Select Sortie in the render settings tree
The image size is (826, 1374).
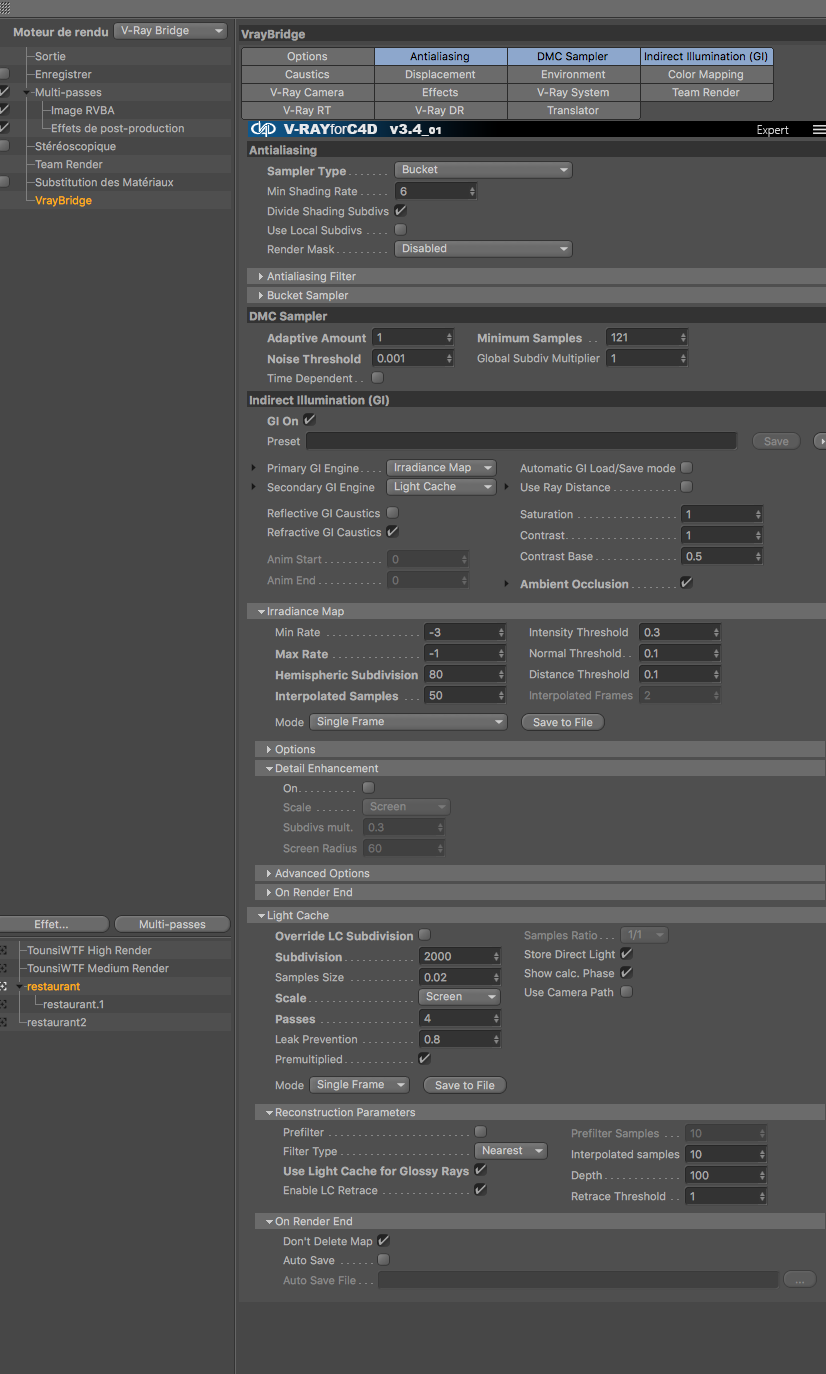[x=50, y=57]
